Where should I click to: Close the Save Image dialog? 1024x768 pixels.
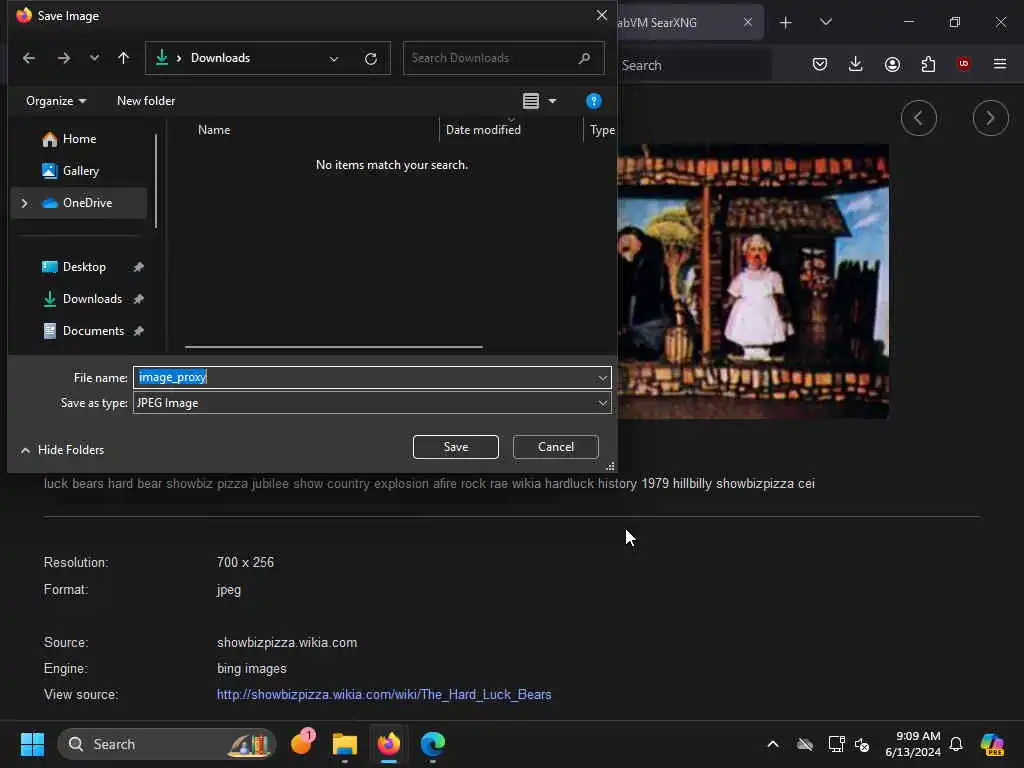point(601,15)
